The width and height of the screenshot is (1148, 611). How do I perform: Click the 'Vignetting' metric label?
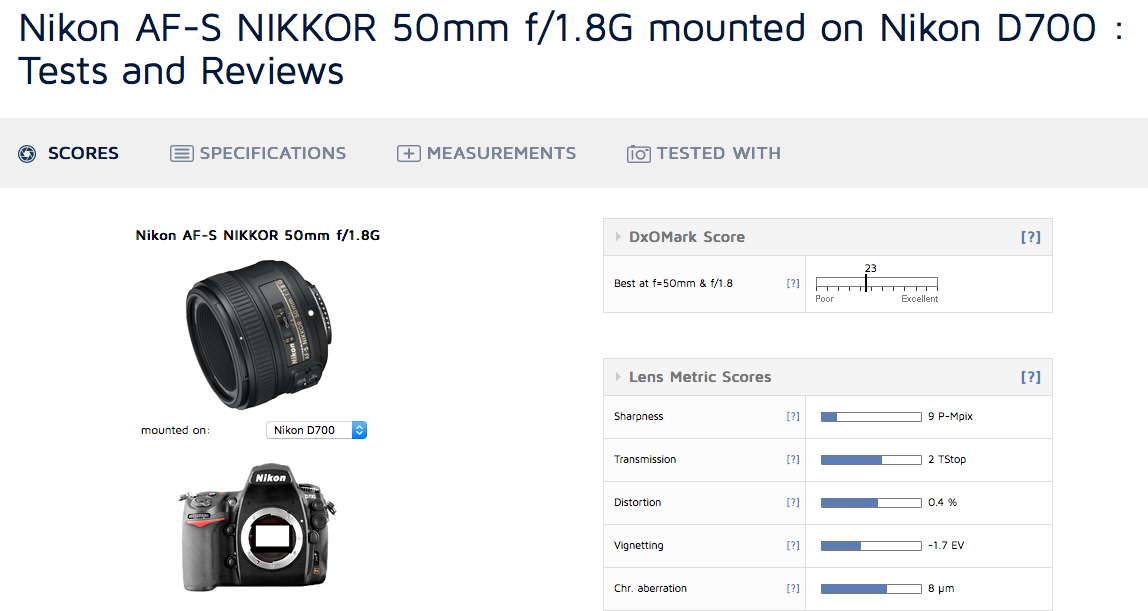638,546
